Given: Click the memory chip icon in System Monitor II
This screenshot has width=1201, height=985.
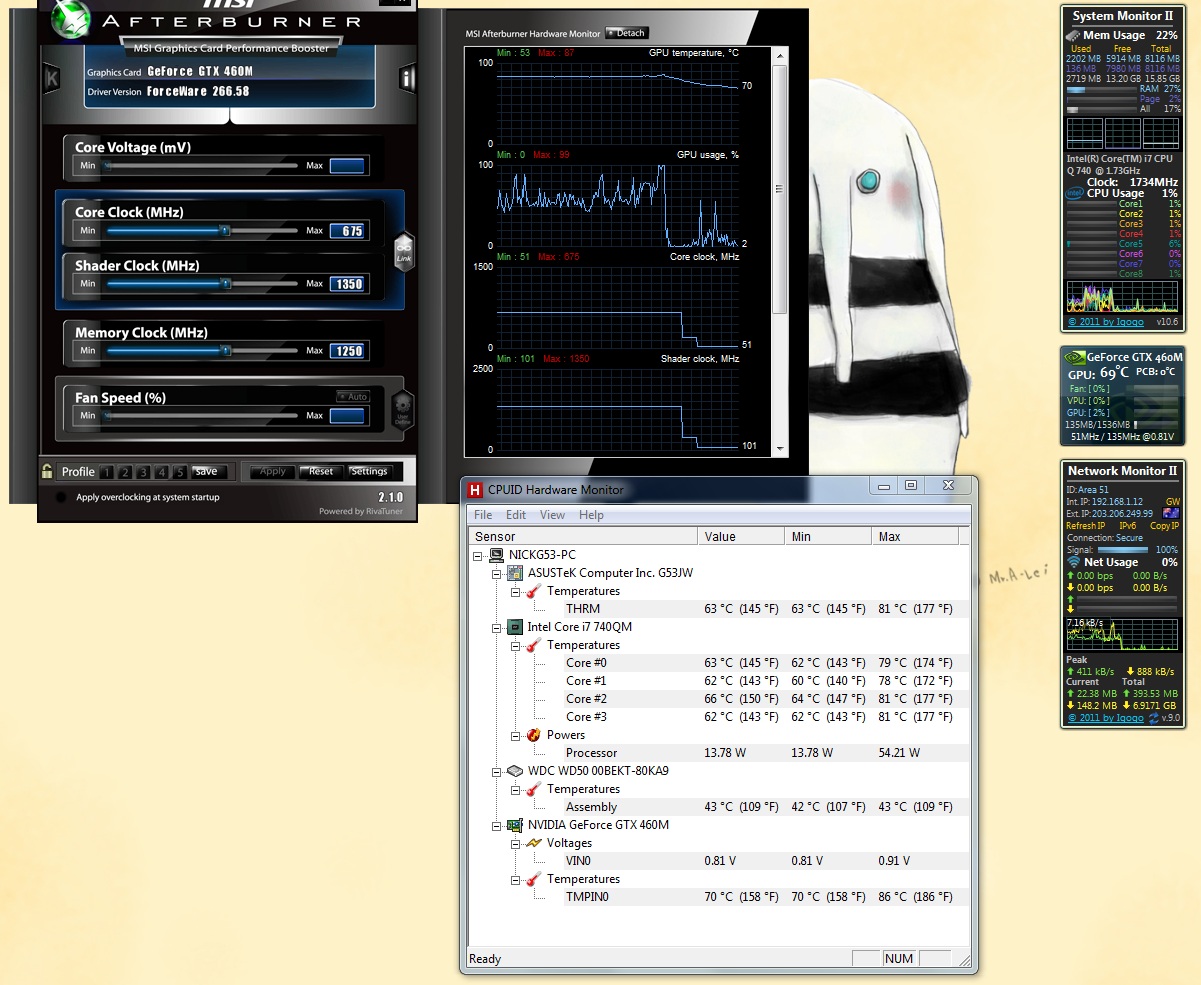Looking at the screenshot, I should pyautogui.click(x=1073, y=35).
